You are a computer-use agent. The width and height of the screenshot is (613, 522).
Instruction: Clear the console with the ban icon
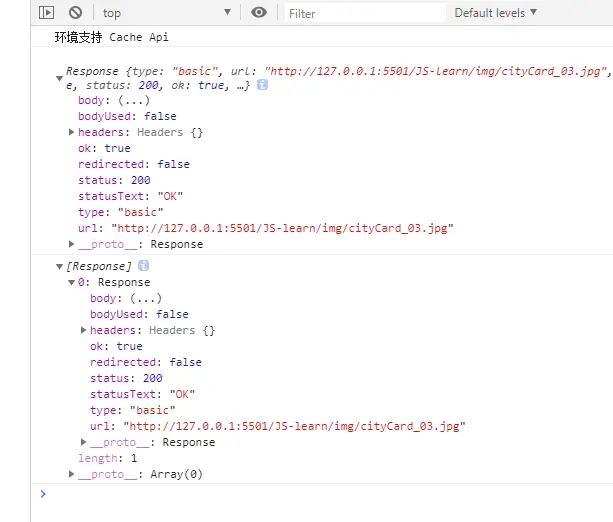(75, 13)
